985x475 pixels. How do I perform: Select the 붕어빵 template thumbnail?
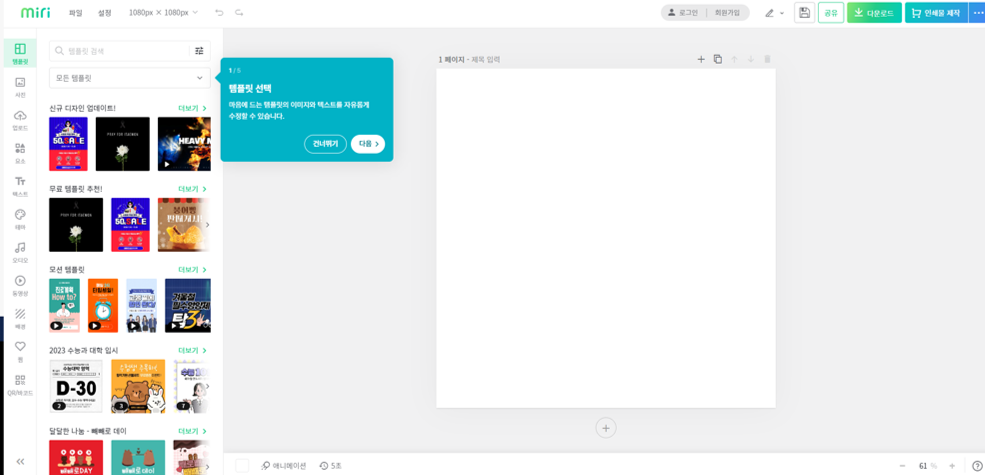[x=184, y=224]
